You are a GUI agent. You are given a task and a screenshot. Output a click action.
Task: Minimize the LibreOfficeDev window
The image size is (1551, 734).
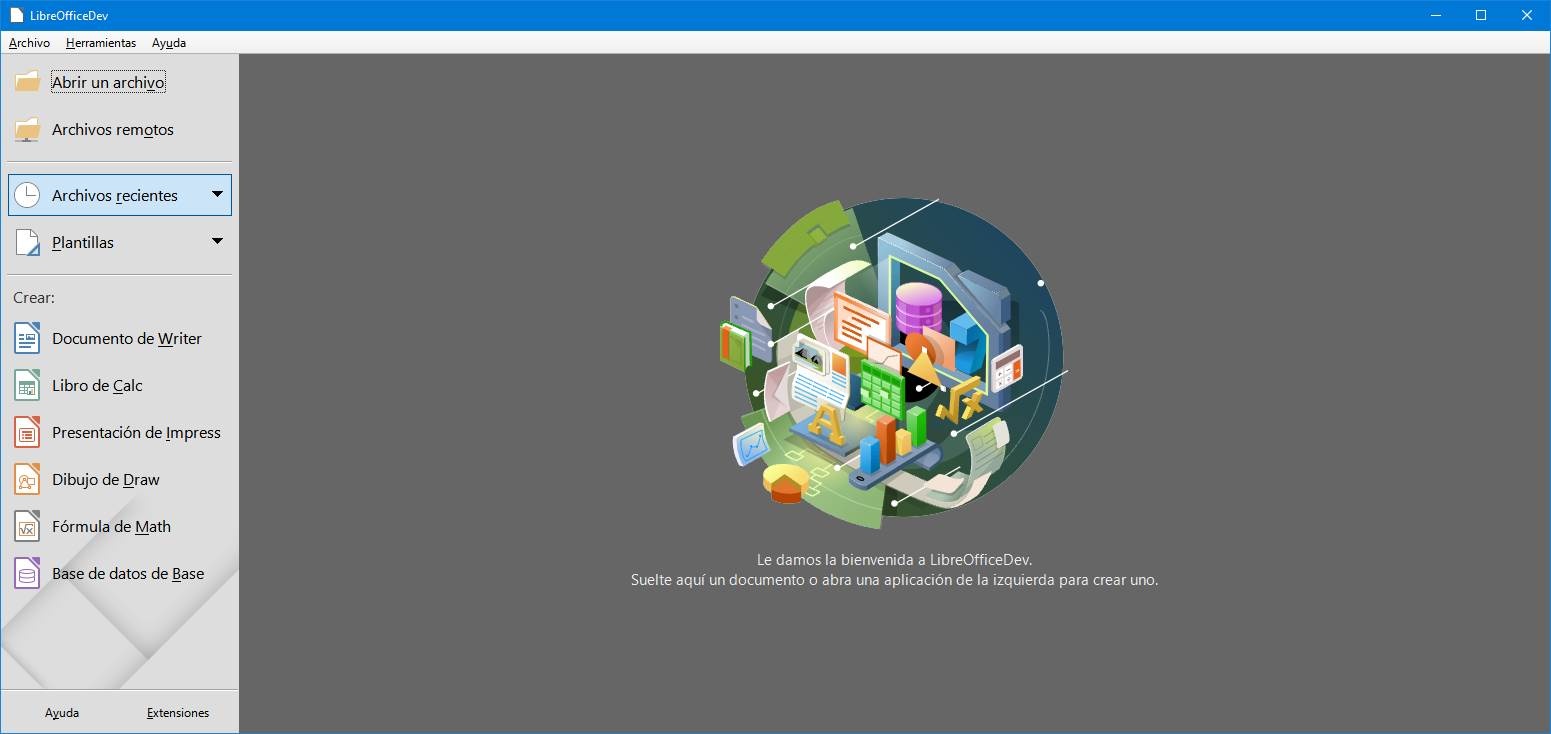(1435, 15)
